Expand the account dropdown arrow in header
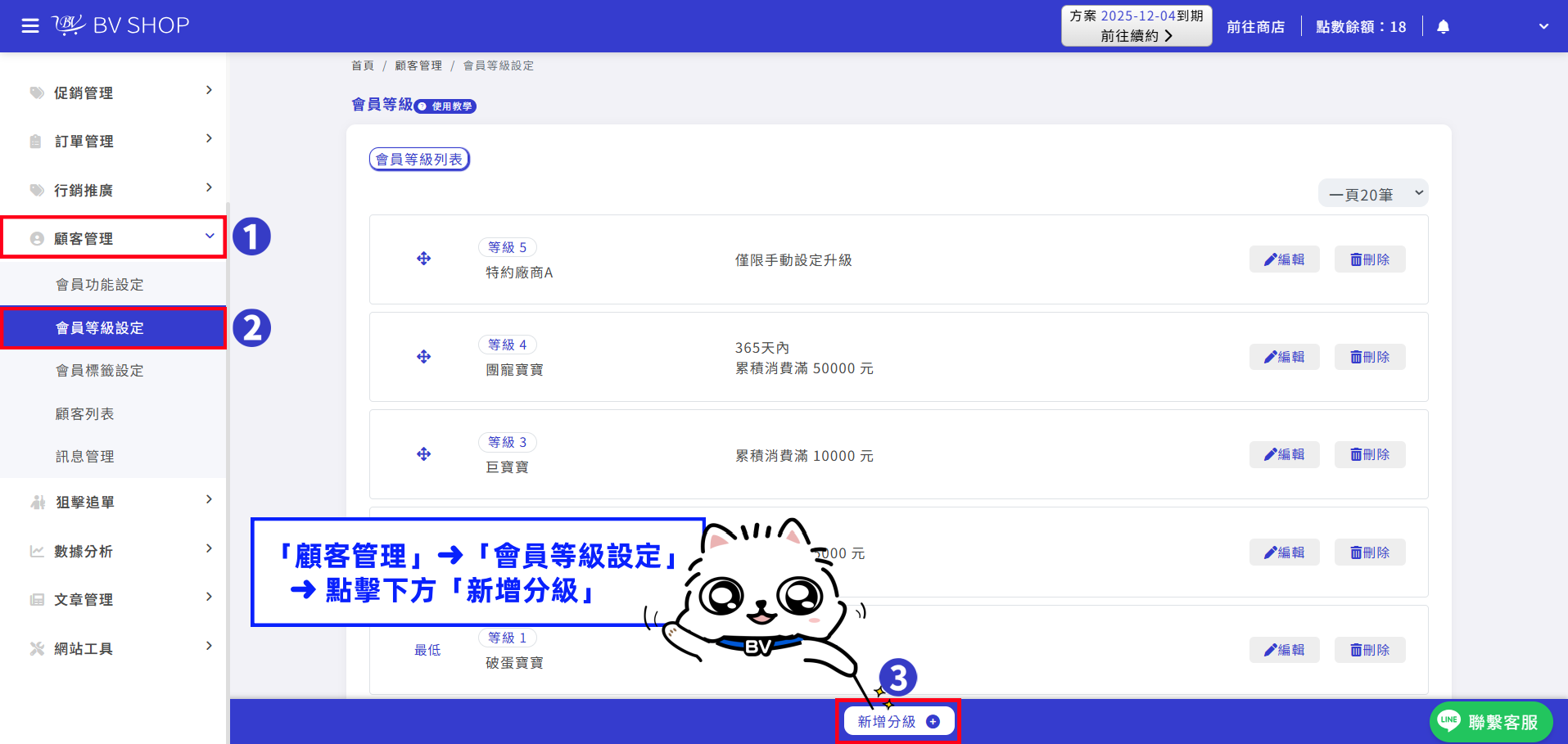The height and width of the screenshot is (744, 1568). [x=1543, y=26]
